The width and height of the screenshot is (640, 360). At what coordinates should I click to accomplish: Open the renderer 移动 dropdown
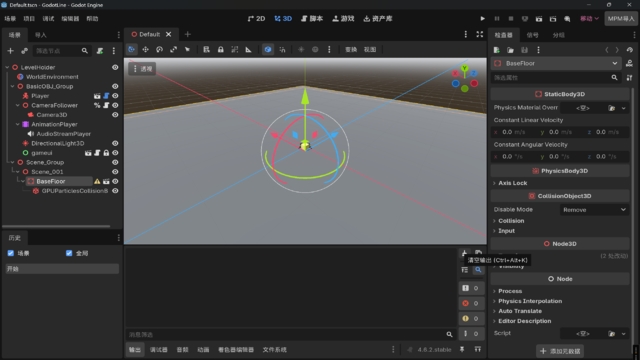coord(589,19)
